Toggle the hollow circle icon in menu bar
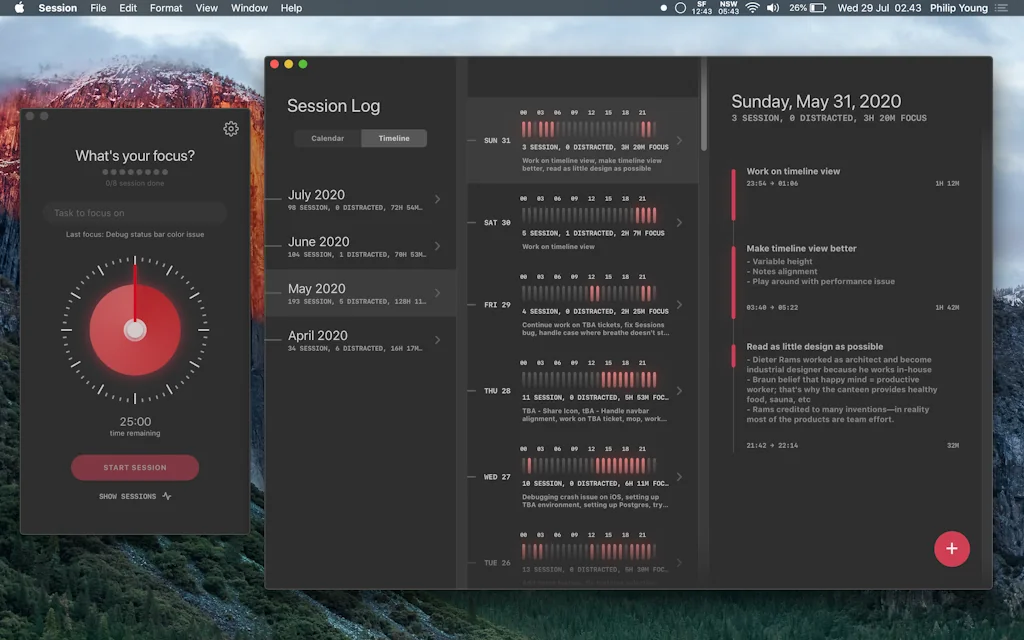 (x=679, y=8)
